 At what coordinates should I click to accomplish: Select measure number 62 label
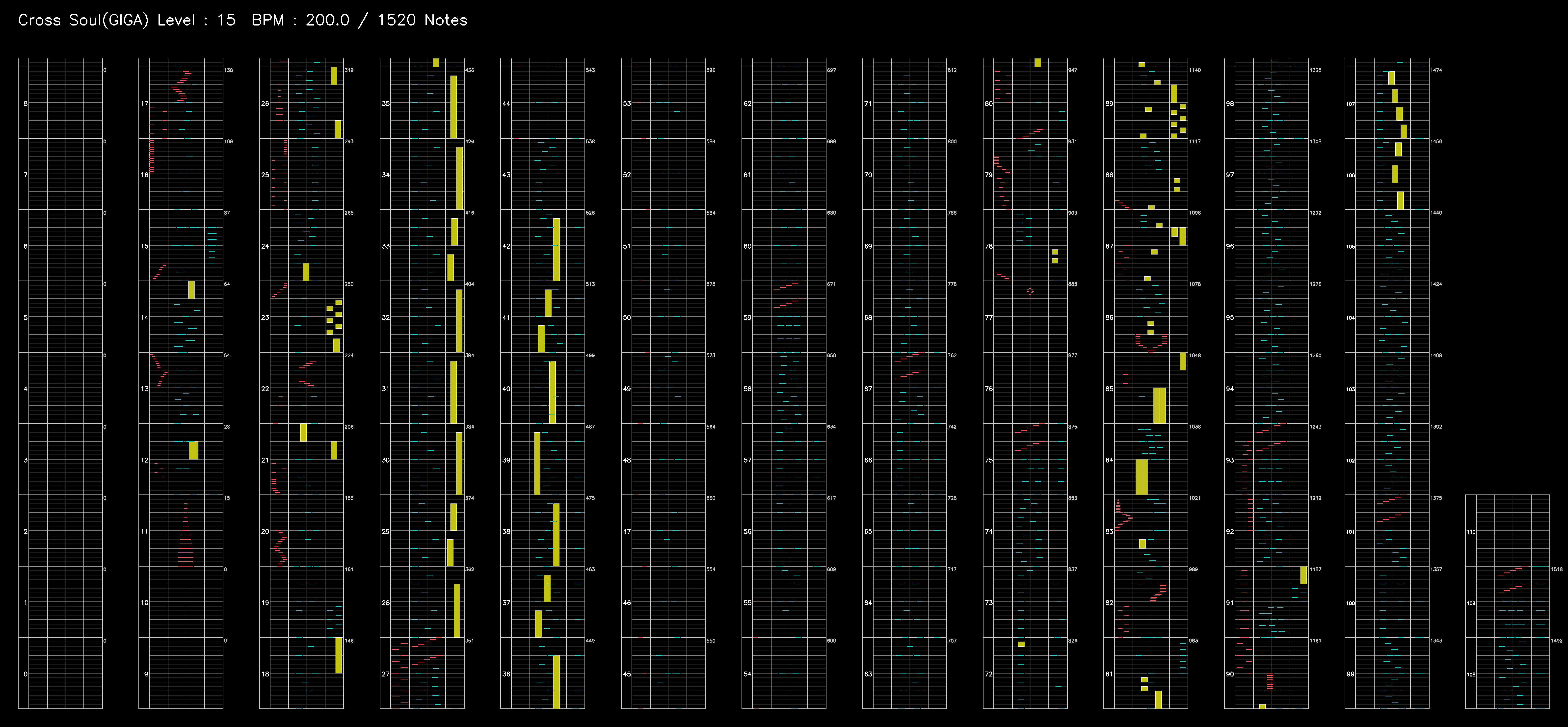747,104
